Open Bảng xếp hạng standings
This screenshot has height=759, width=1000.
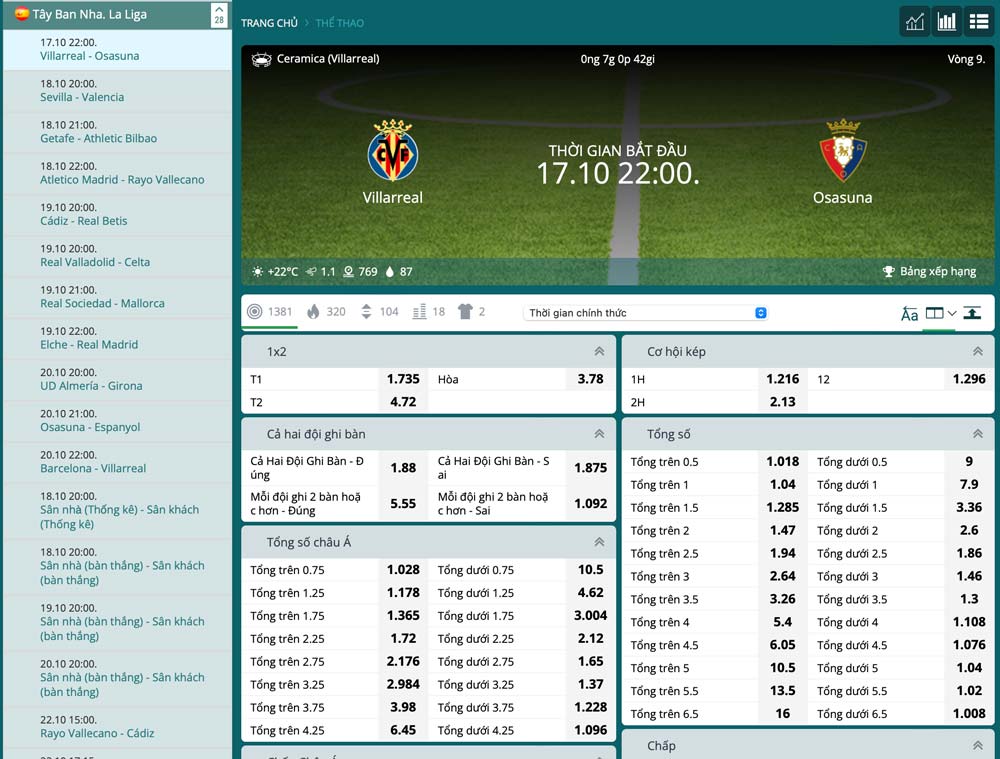pos(938,272)
